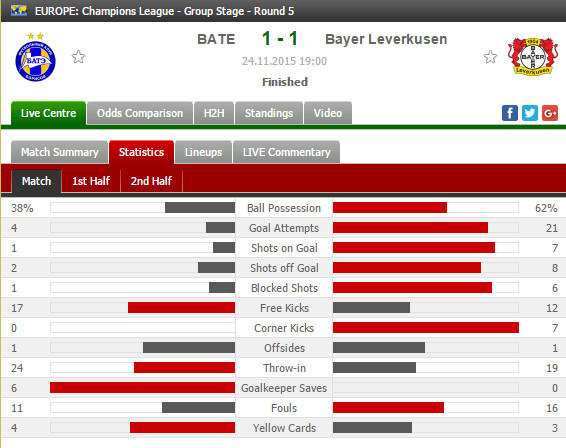Show 1st Half statistics
The width and height of the screenshot is (566, 448).
[x=91, y=181]
